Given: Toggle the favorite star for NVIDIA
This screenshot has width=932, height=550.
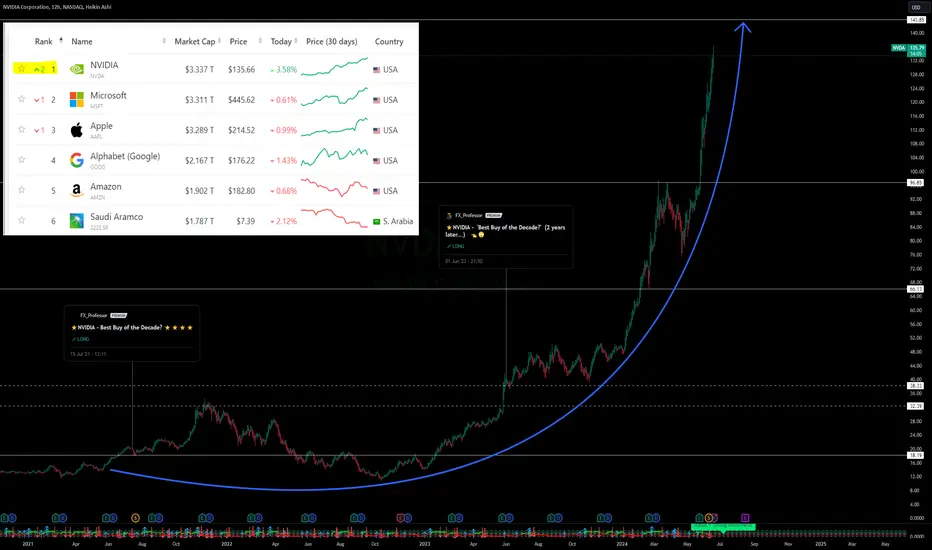Looking at the screenshot, I should pyautogui.click(x=21, y=69).
